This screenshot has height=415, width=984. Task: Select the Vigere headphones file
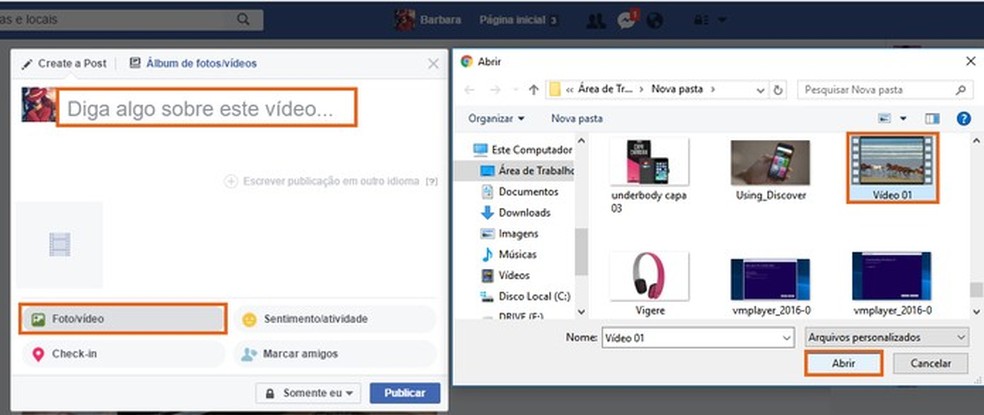pyautogui.click(x=649, y=283)
